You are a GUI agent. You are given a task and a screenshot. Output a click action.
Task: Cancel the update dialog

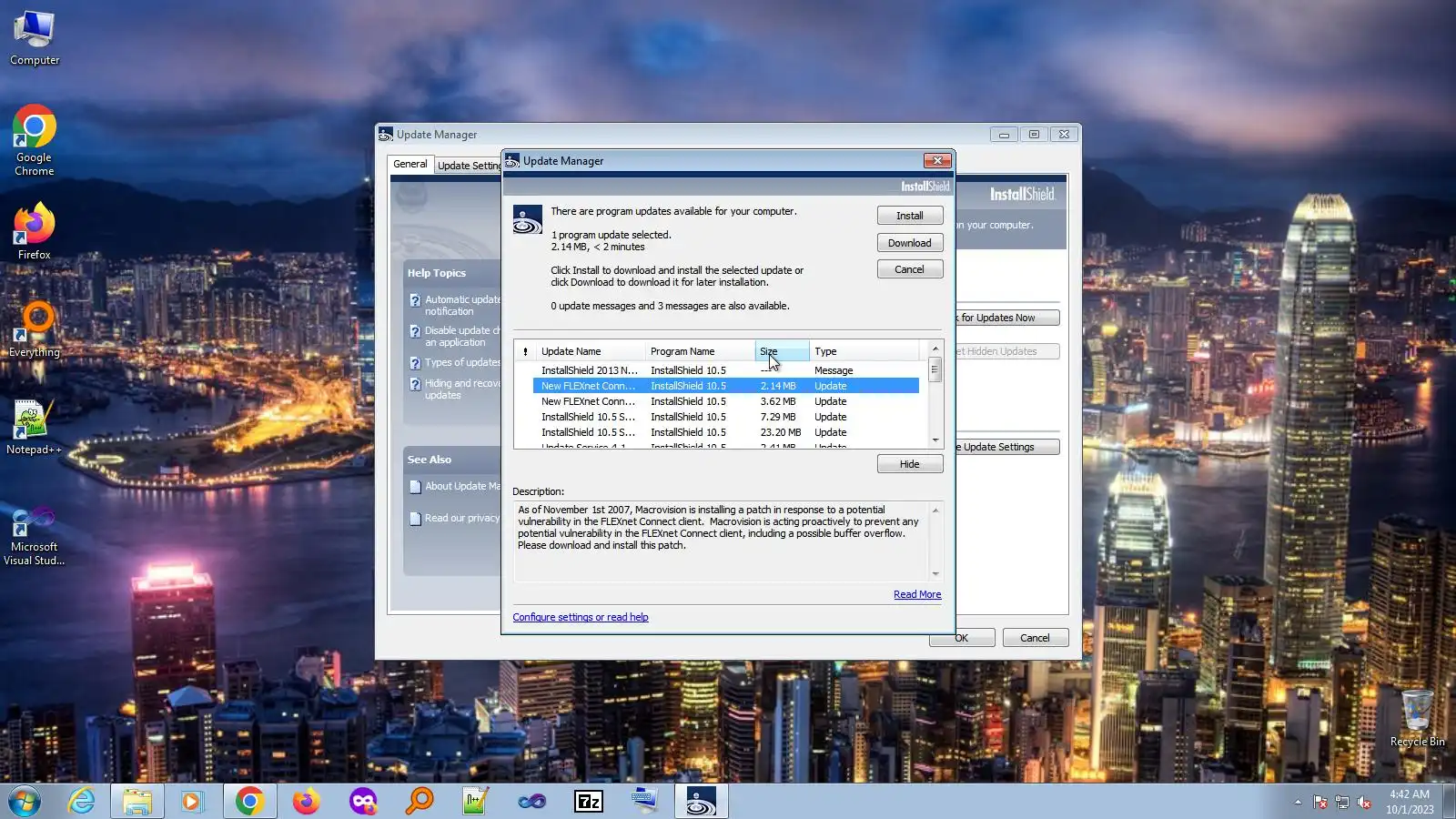coord(910,269)
